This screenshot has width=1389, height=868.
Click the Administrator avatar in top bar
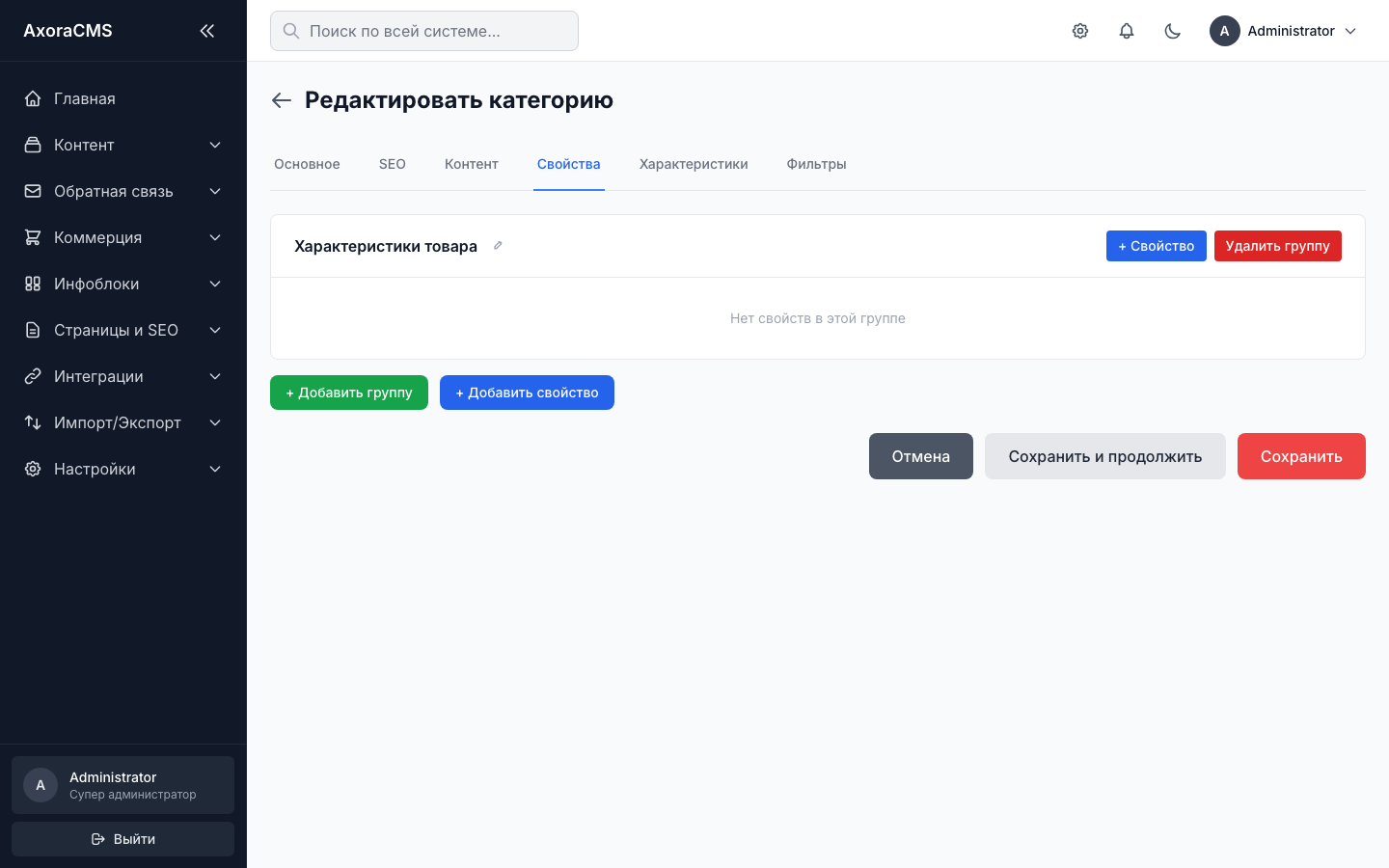pos(1225,31)
